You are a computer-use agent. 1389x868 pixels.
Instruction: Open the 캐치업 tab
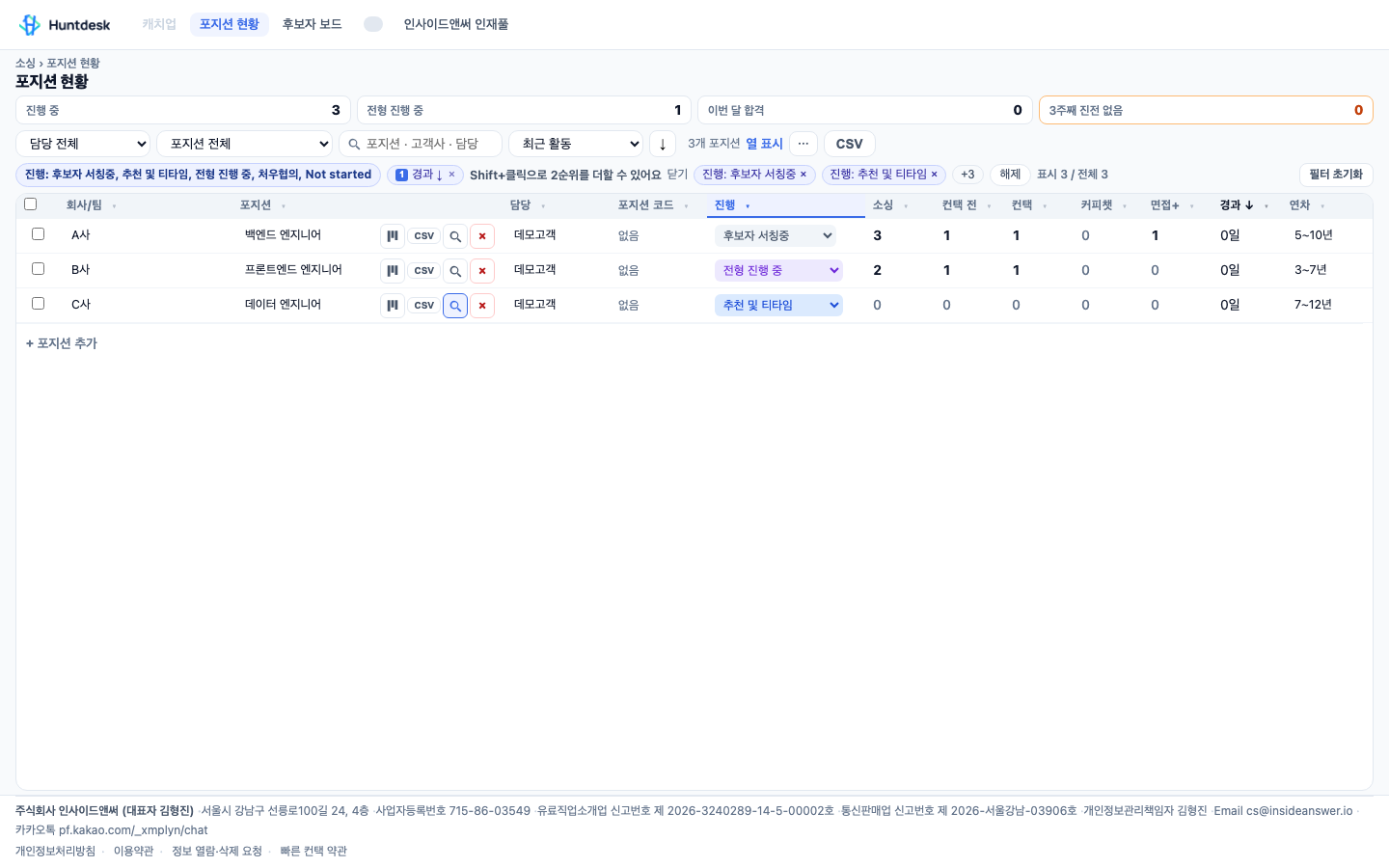point(159,24)
